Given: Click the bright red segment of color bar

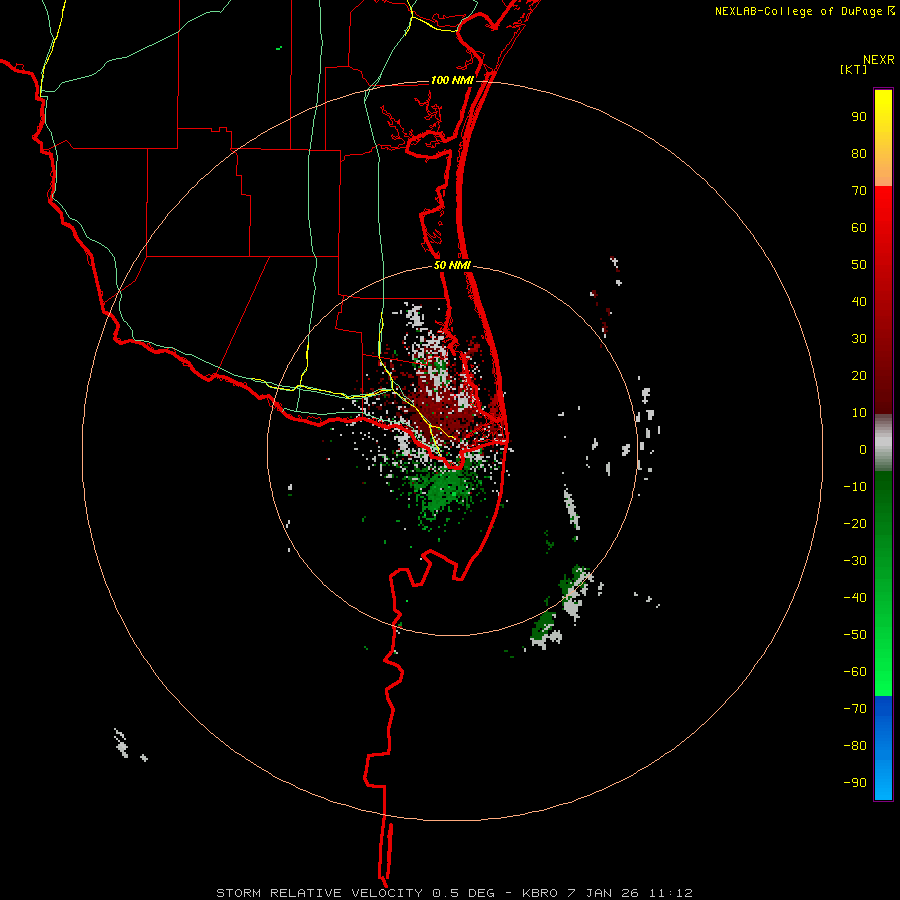Looking at the screenshot, I should click(883, 300).
